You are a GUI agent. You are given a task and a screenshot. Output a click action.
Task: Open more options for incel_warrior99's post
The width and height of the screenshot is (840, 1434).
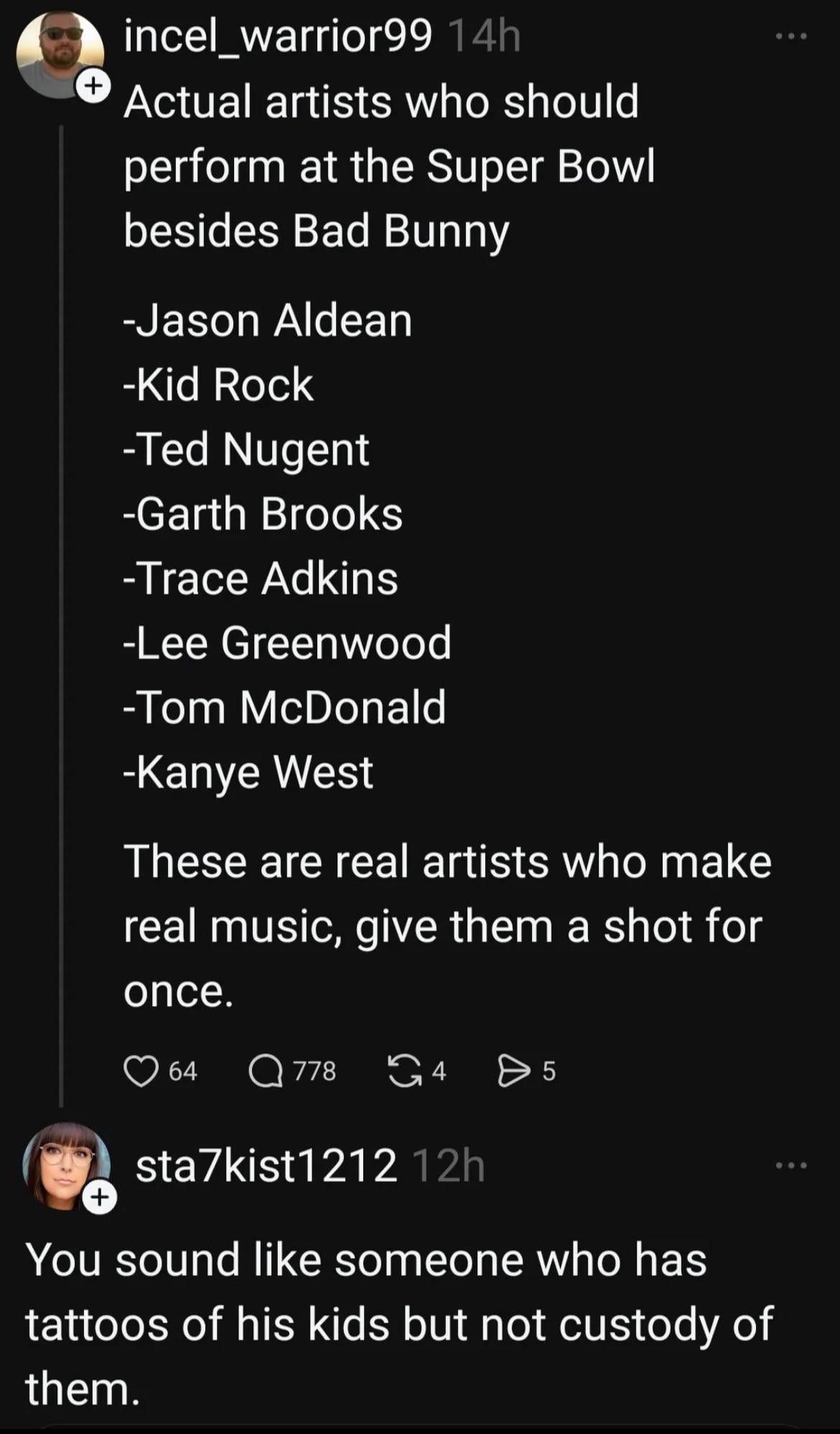(791, 36)
